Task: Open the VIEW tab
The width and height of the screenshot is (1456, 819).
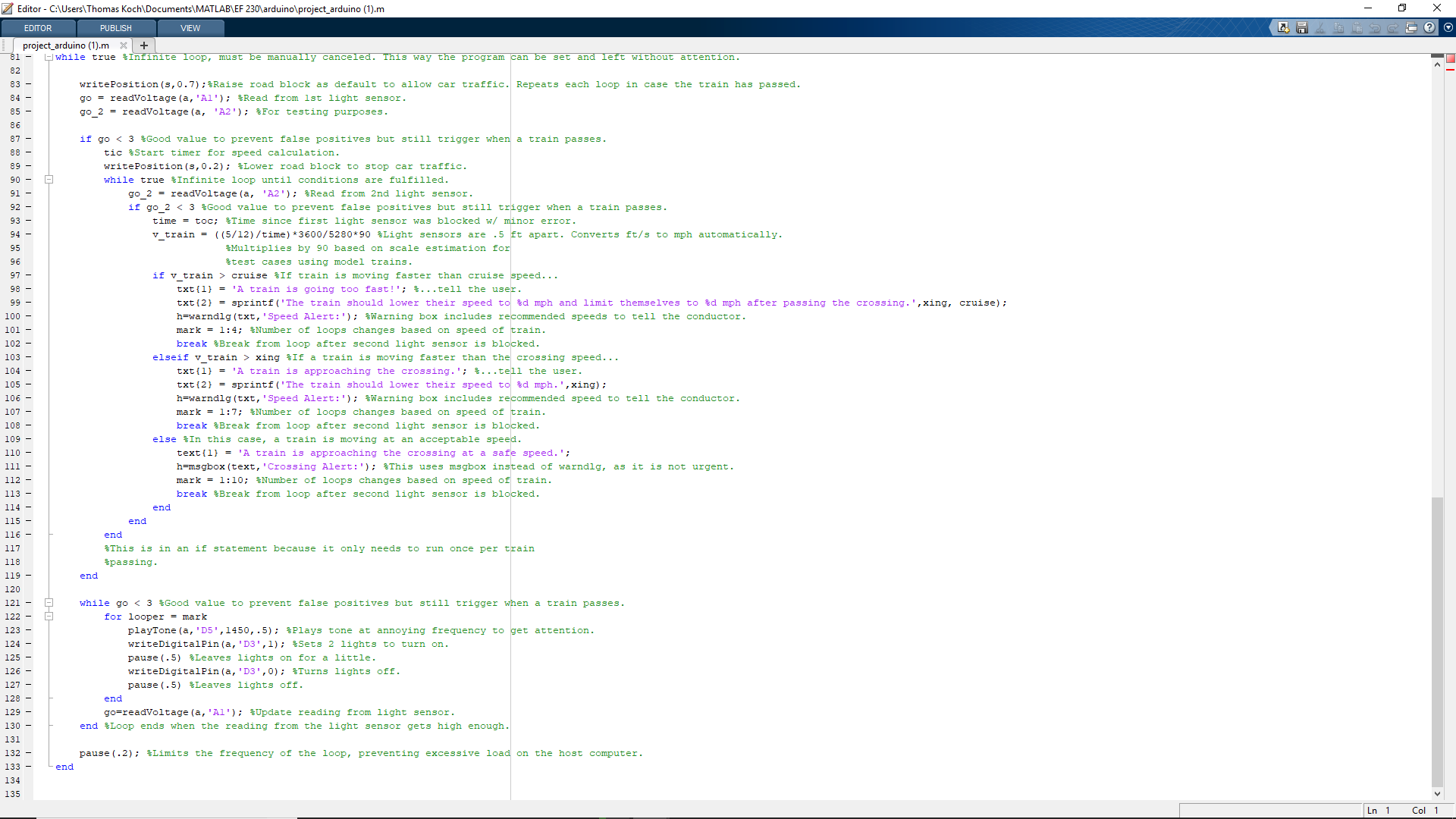Action: [190, 28]
